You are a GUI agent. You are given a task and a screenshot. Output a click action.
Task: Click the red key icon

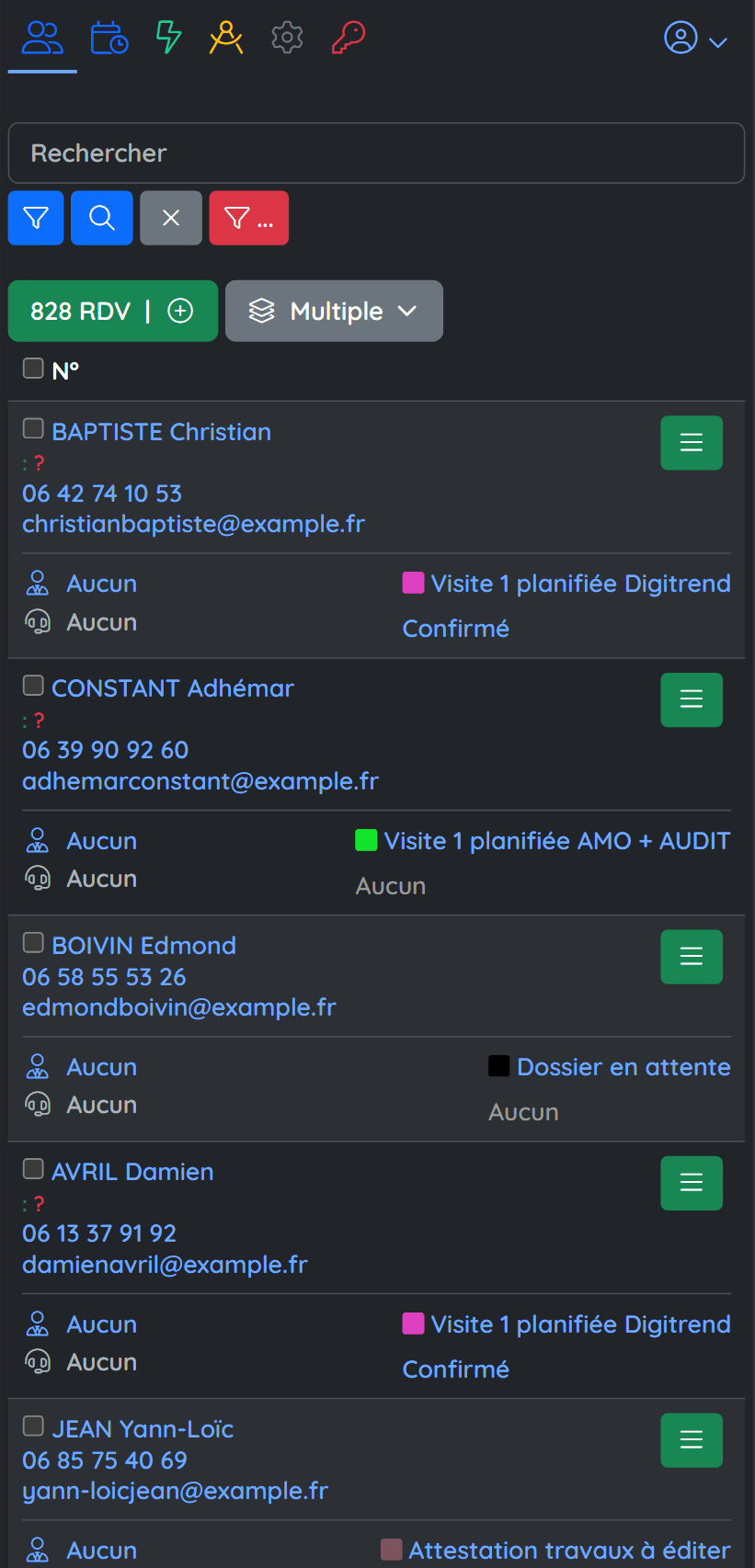coord(349,38)
